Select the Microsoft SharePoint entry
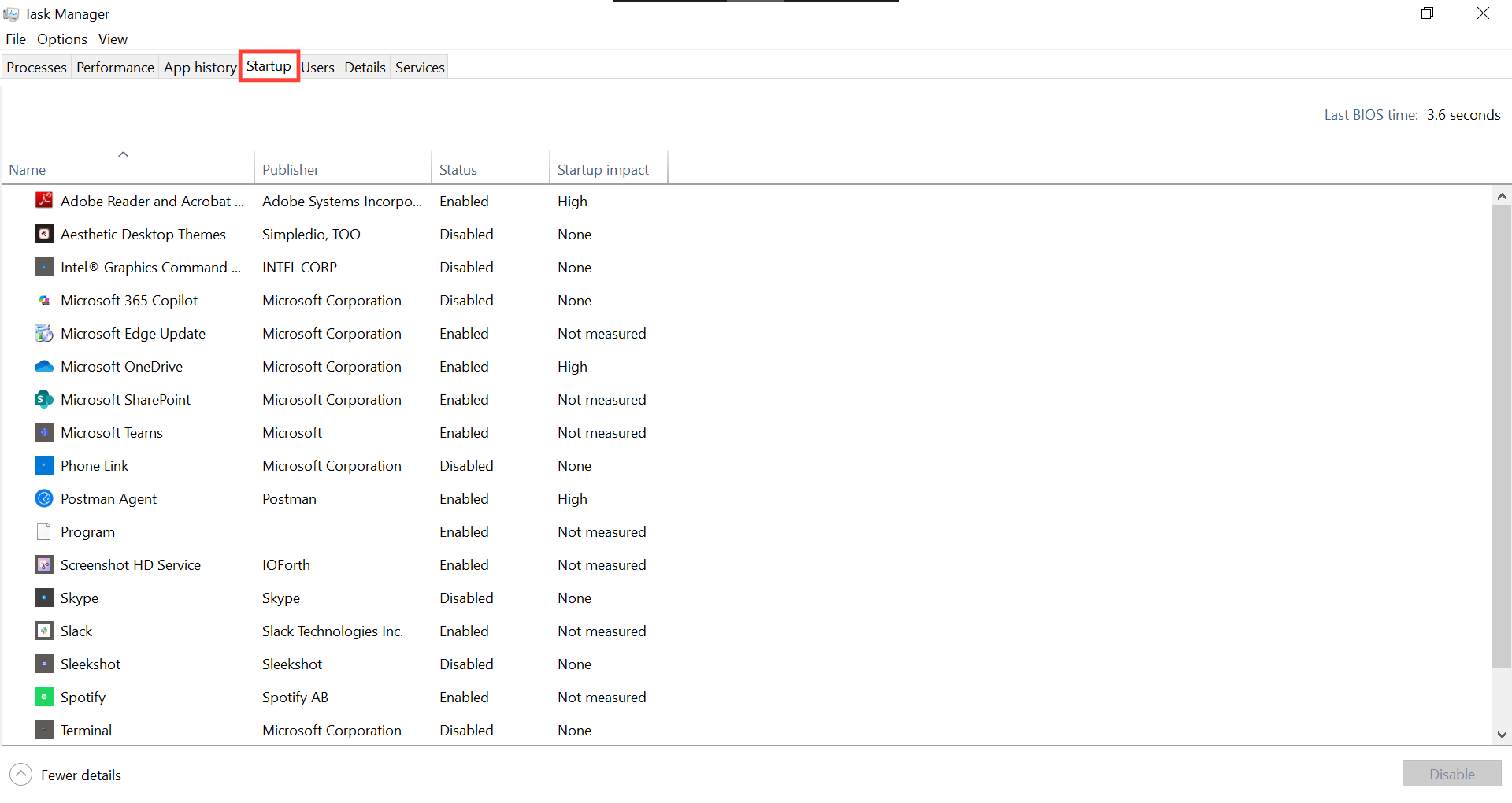The width and height of the screenshot is (1512, 803). tap(126, 400)
